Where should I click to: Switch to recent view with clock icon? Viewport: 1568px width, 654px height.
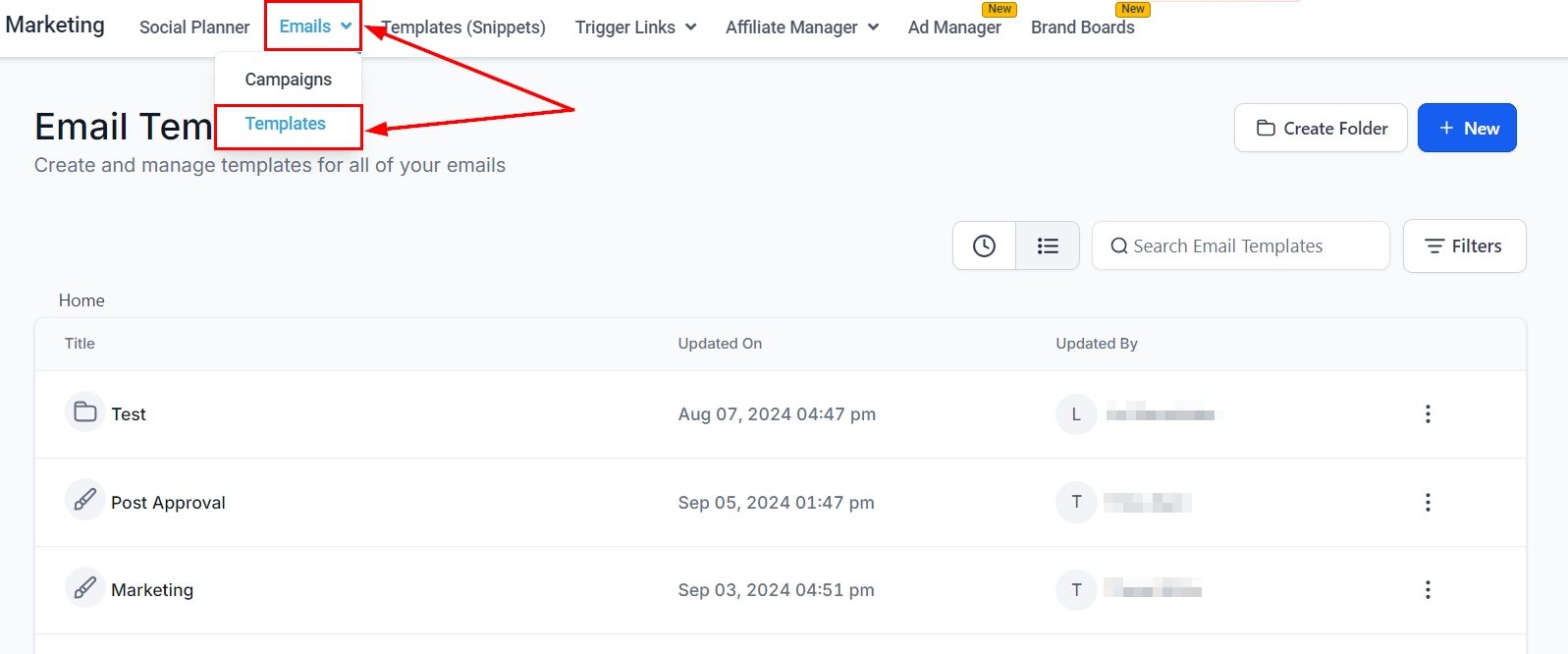984,245
